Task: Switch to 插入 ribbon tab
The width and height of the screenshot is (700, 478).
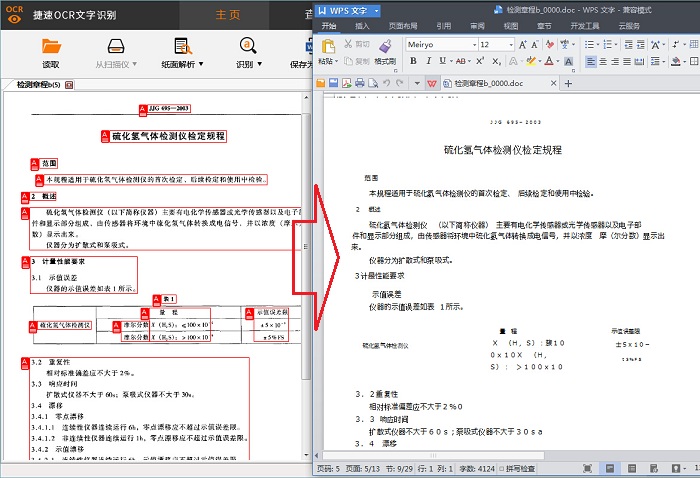Action: [362, 26]
